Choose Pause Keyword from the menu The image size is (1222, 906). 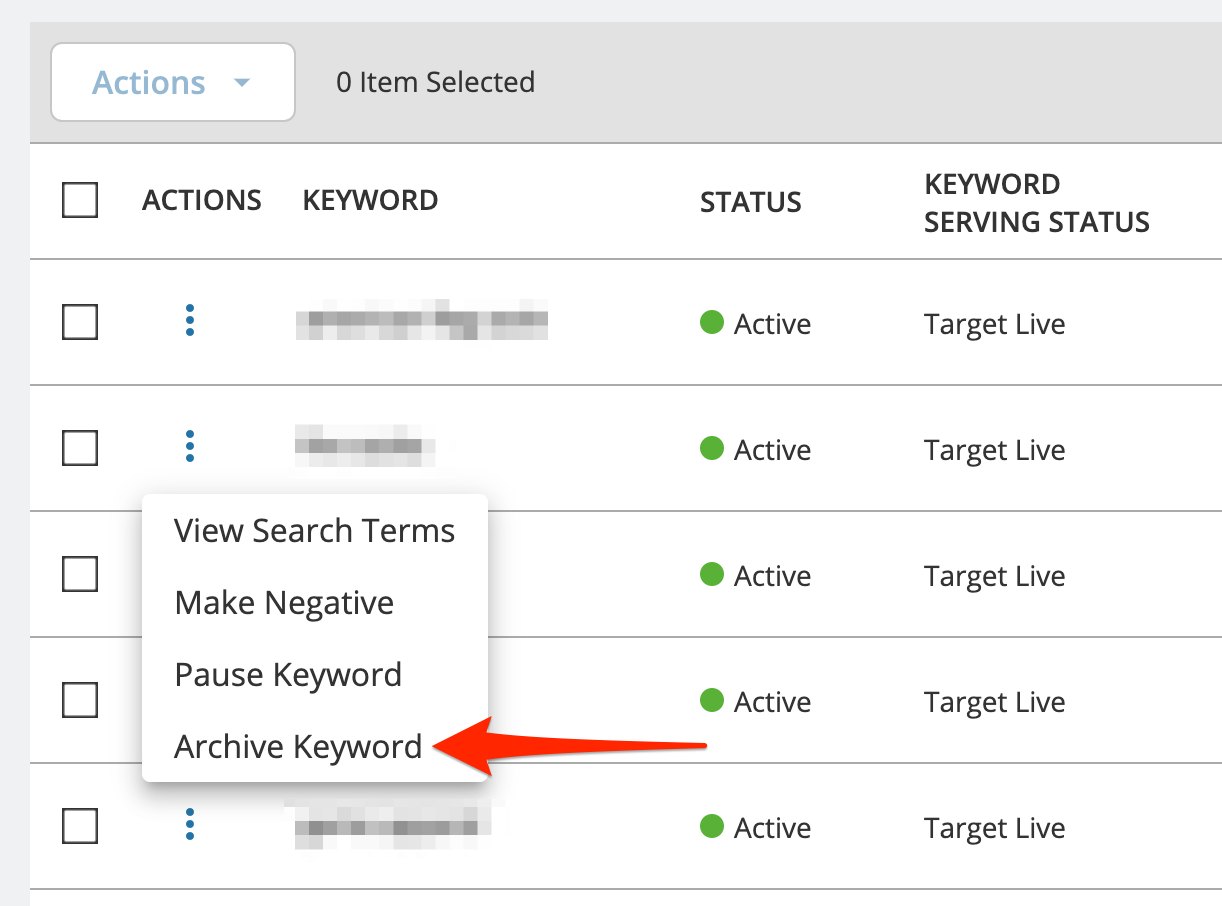[288, 675]
